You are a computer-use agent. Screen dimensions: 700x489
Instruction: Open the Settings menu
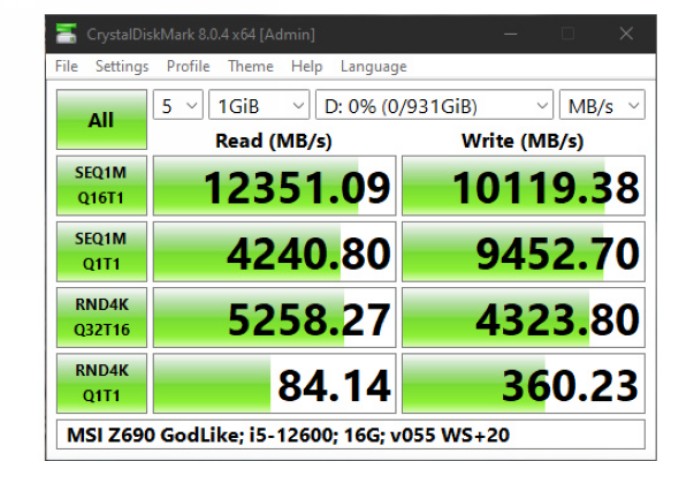point(122,66)
